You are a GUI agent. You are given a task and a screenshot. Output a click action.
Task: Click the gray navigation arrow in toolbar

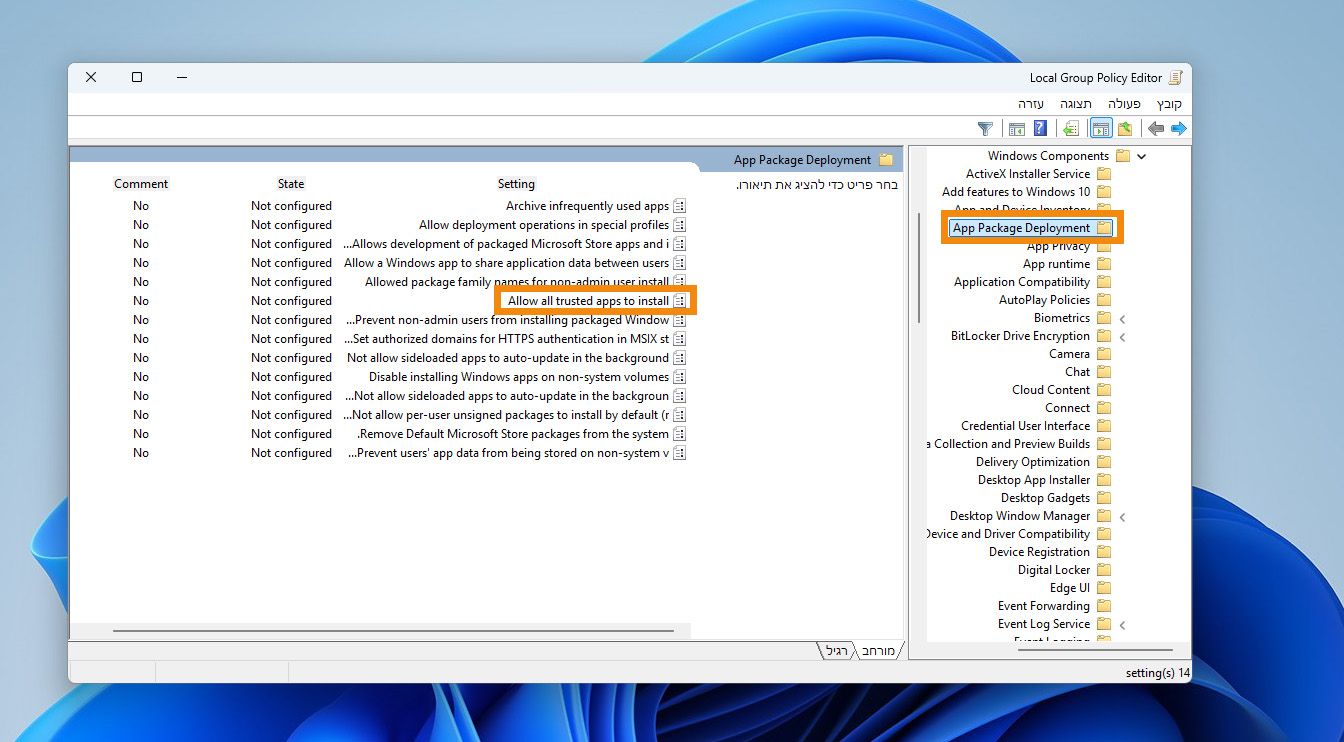[1156, 129]
